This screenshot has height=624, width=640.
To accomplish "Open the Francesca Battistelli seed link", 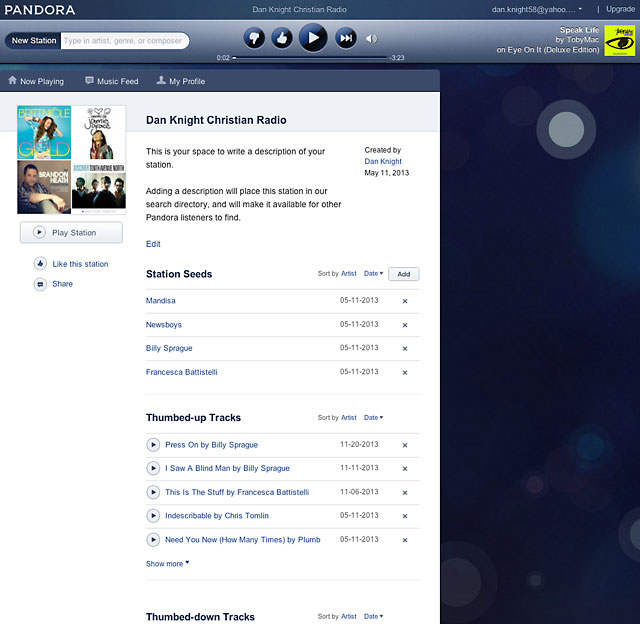I will (x=182, y=372).
